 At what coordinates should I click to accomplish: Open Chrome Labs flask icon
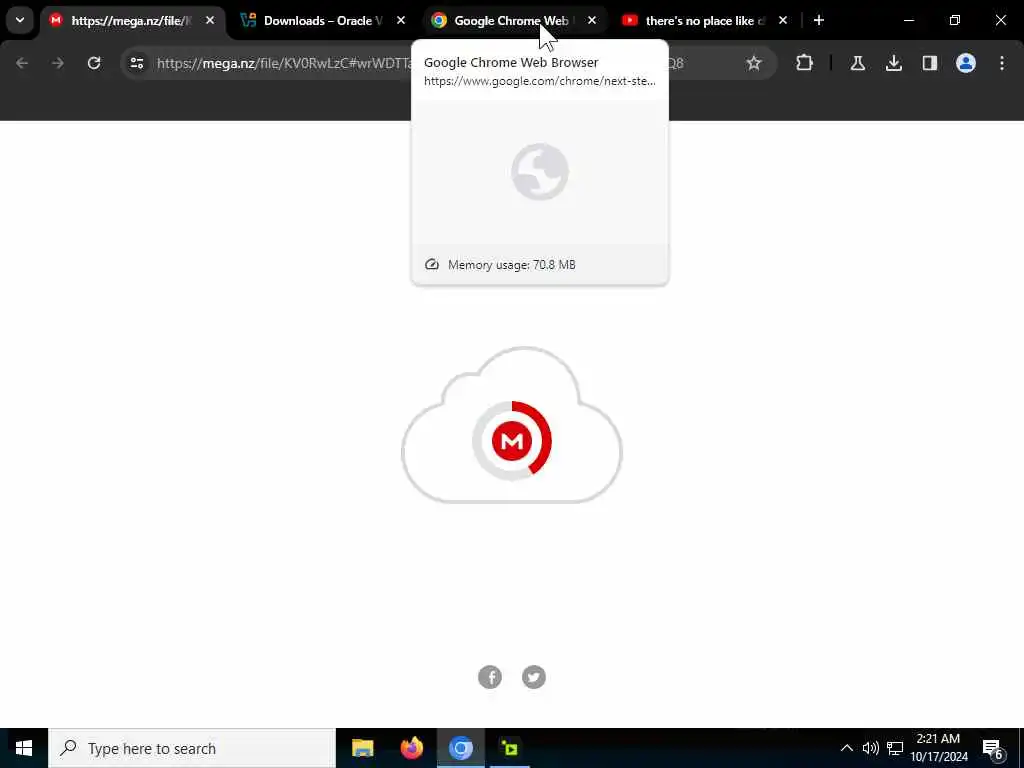[x=857, y=63]
